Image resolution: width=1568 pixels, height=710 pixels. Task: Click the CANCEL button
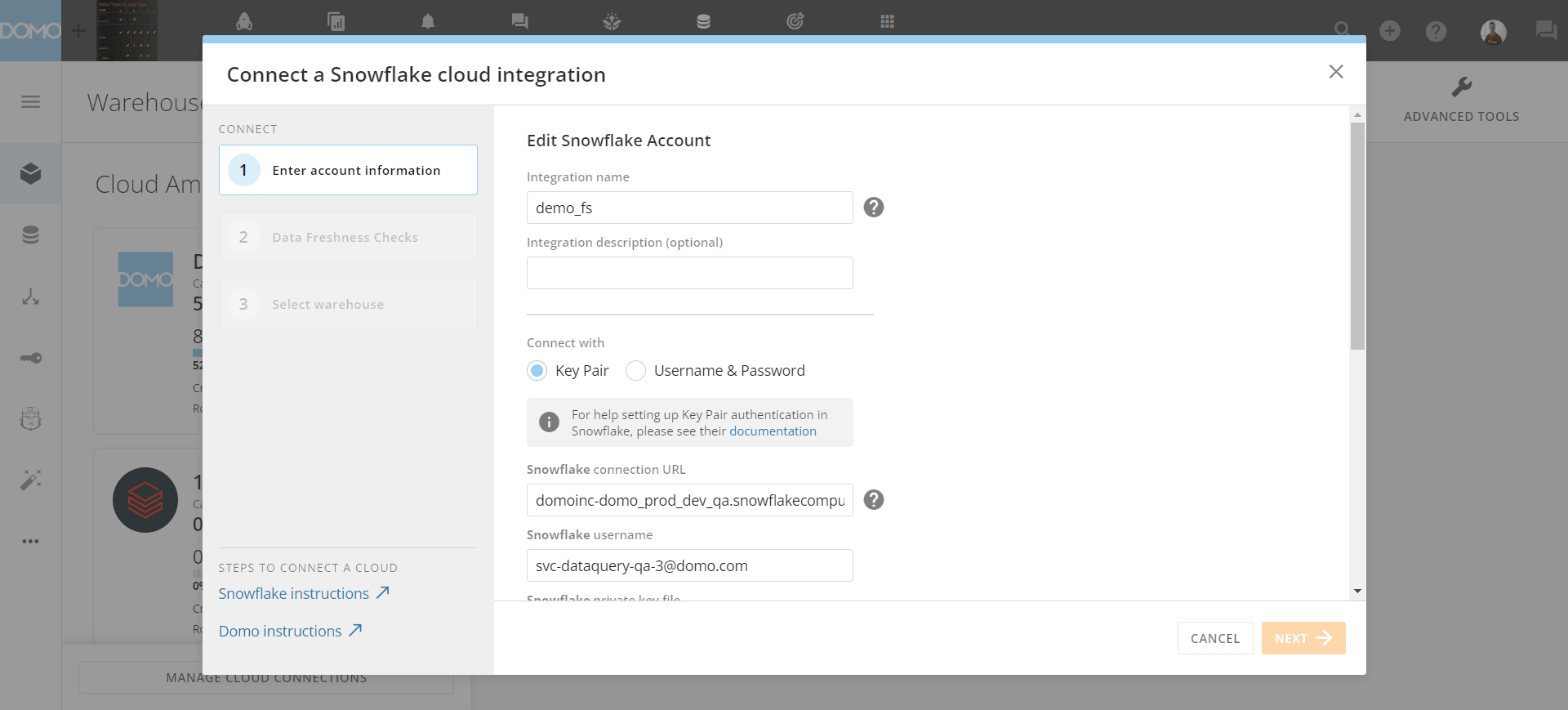pos(1215,638)
